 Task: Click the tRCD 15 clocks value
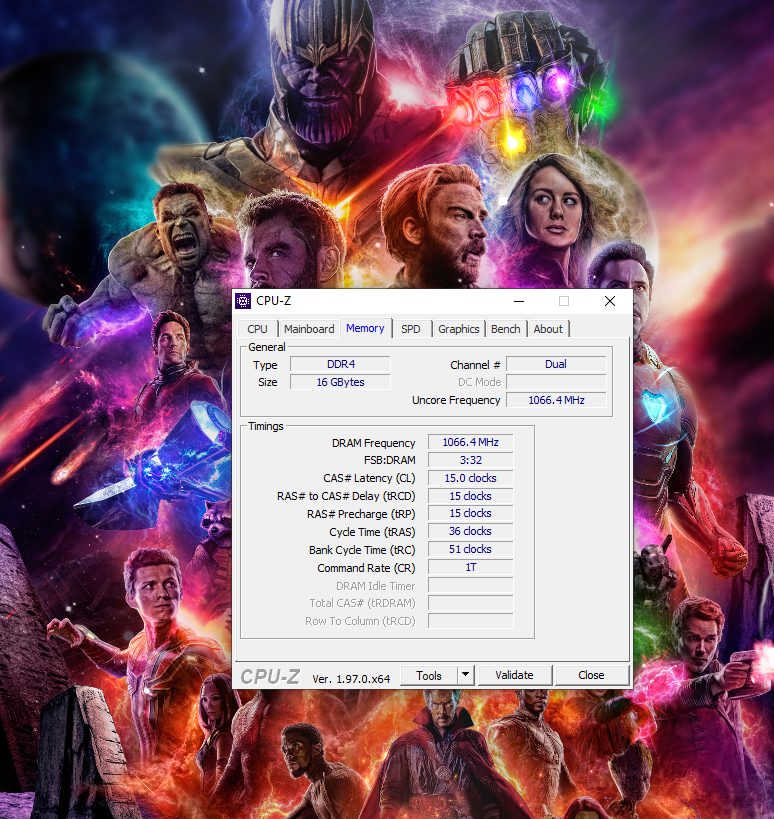[471, 496]
